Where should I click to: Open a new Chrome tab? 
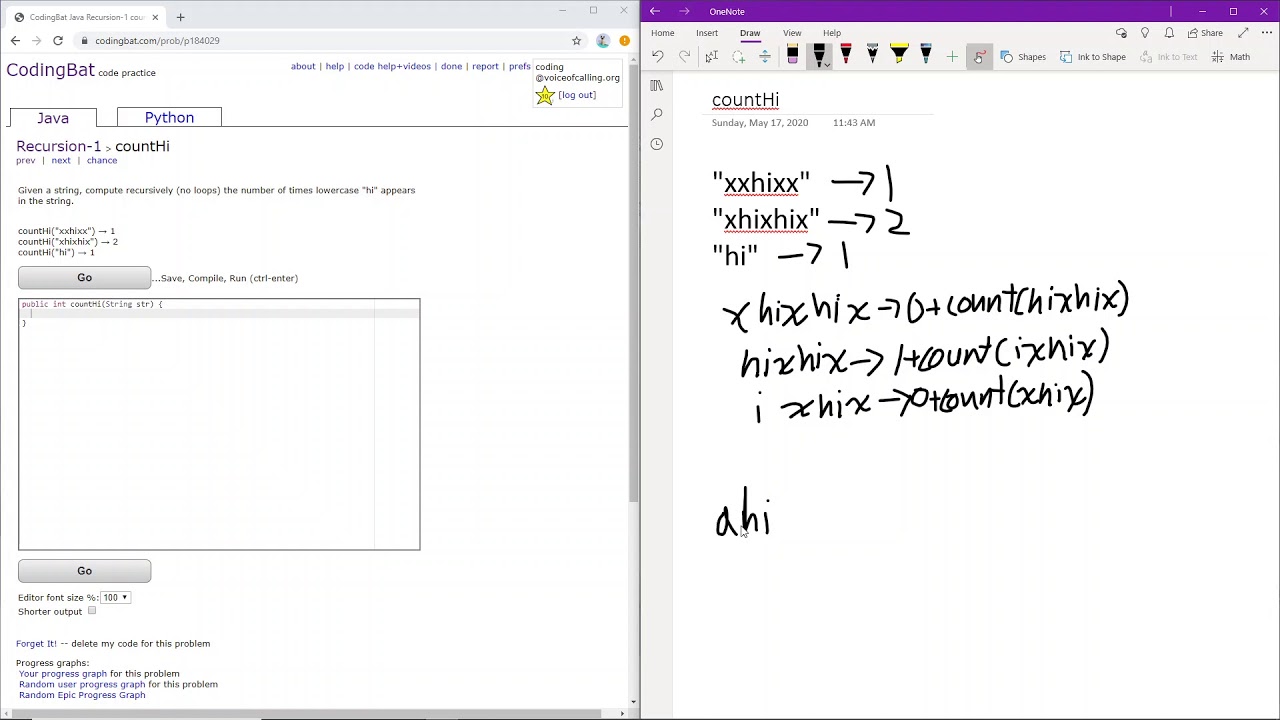pyautogui.click(x=180, y=17)
